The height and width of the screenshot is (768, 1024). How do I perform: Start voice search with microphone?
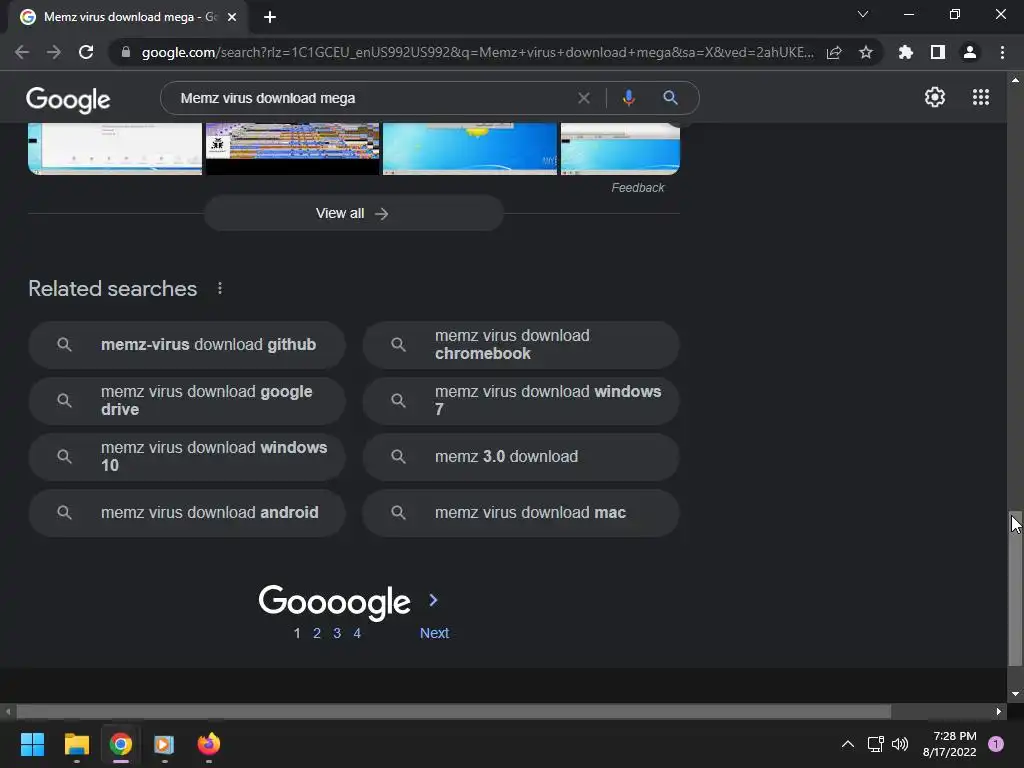(628, 98)
